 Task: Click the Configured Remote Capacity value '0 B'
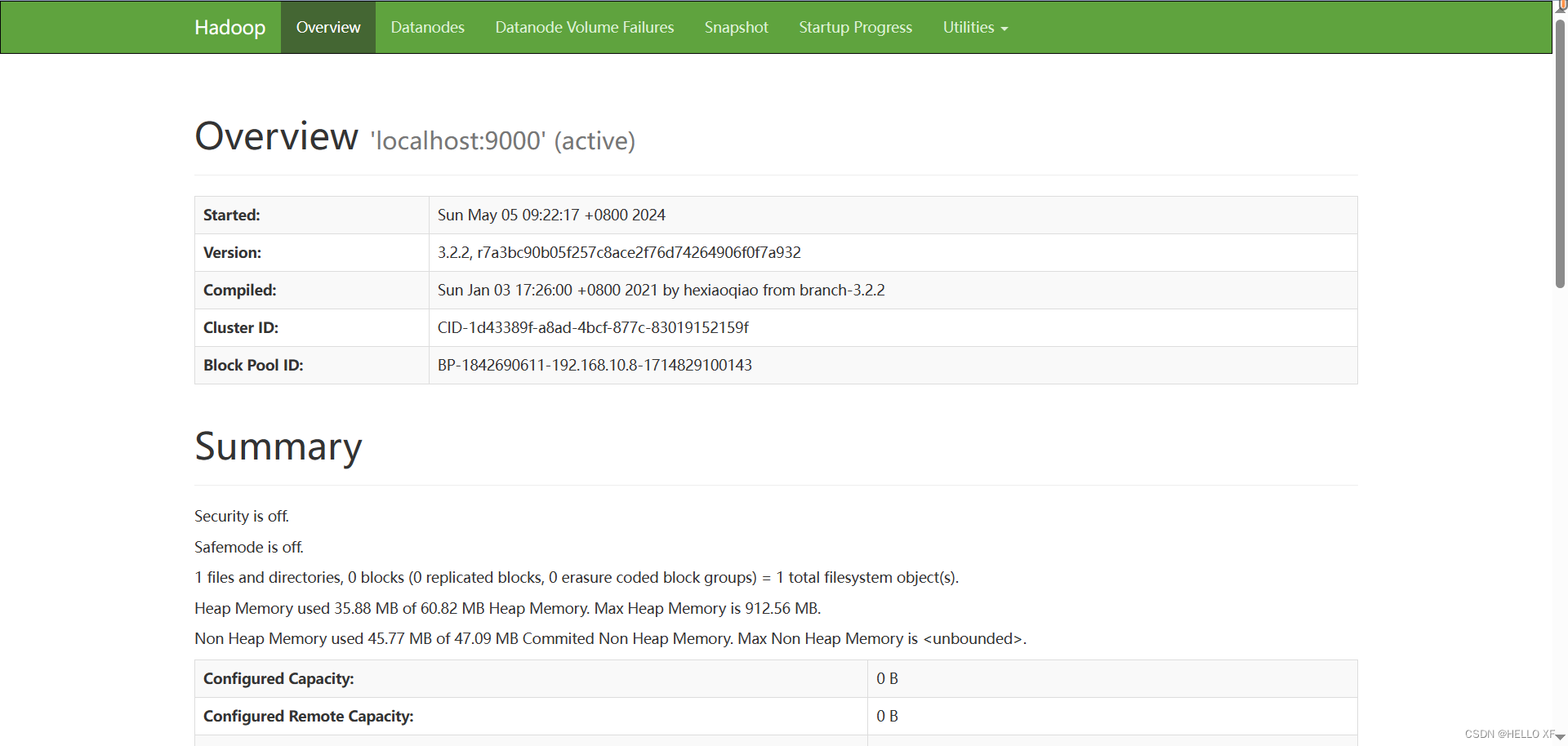tap(887, 716)
